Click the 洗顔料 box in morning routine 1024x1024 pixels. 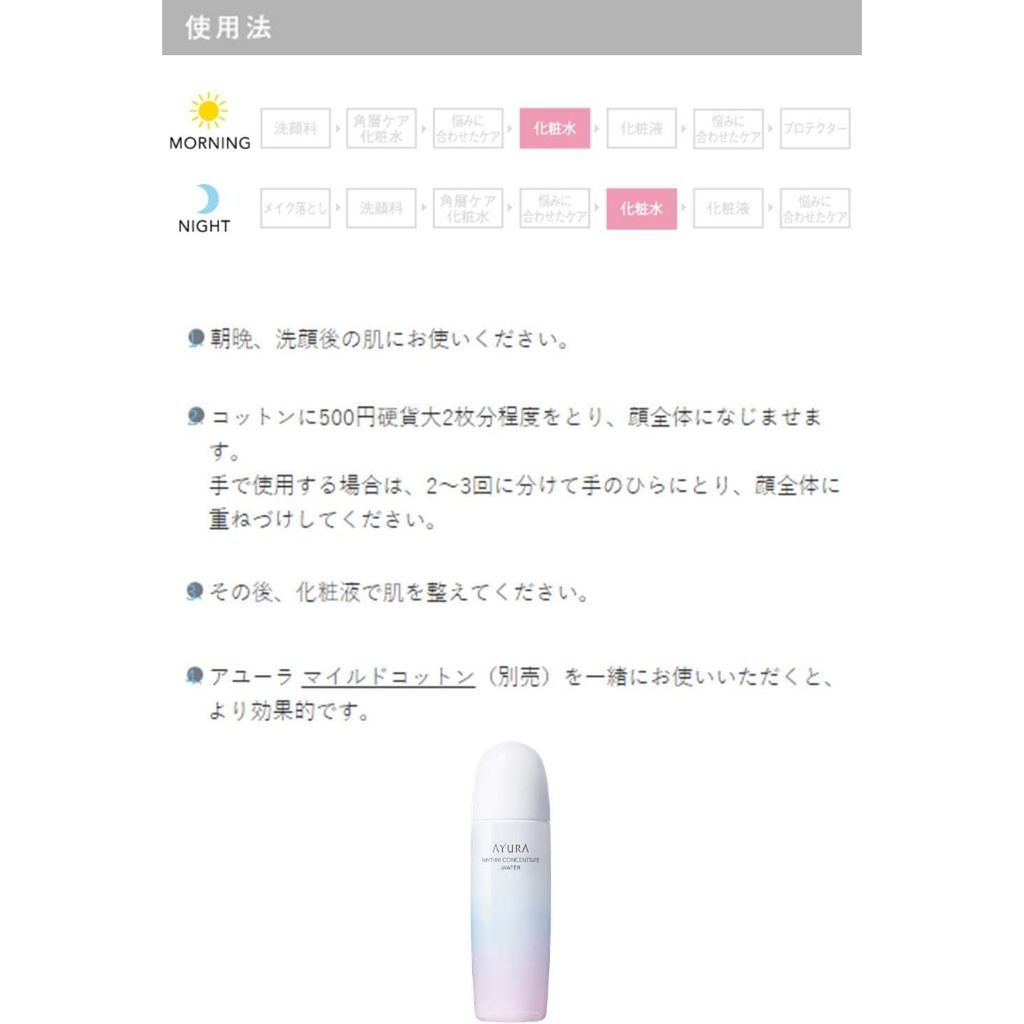(295, 128)
